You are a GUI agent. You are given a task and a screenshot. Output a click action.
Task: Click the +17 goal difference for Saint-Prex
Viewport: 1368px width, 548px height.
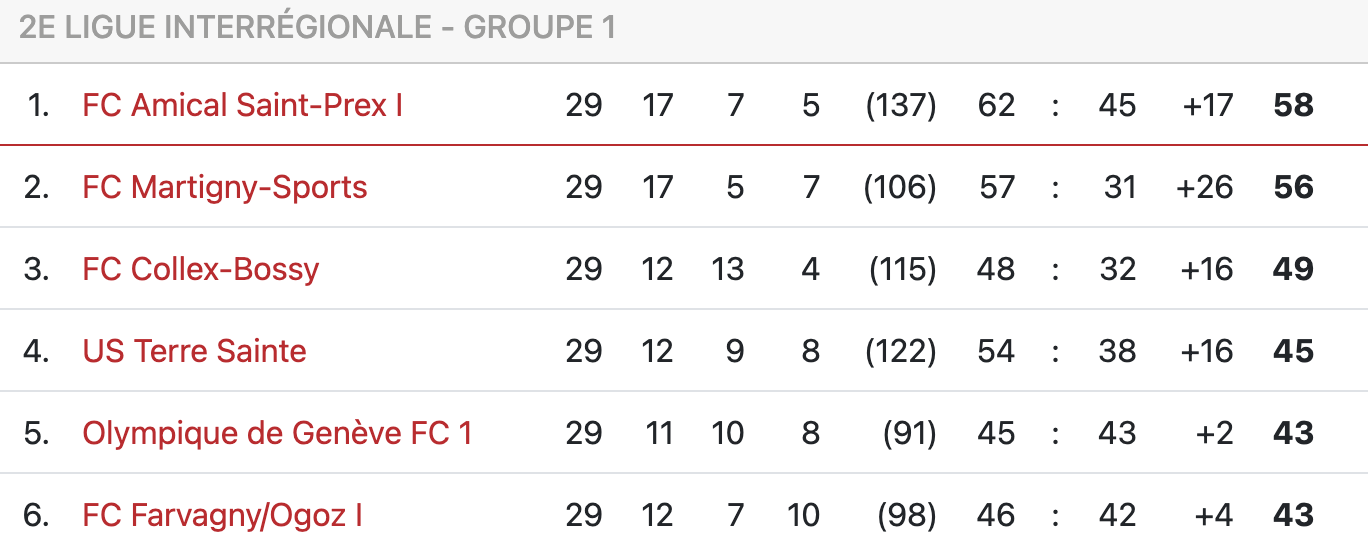click(x=1207, y=105)
